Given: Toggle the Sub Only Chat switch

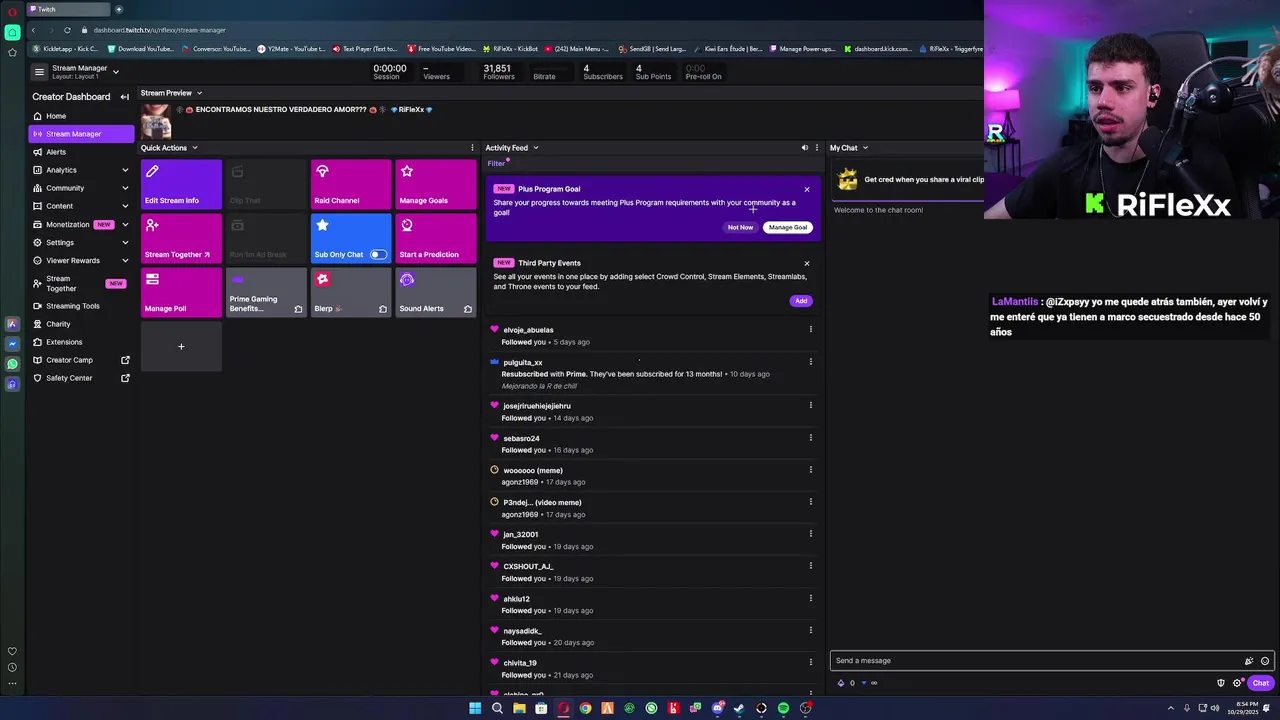Looking at the screenshot, I should (378, 254).
